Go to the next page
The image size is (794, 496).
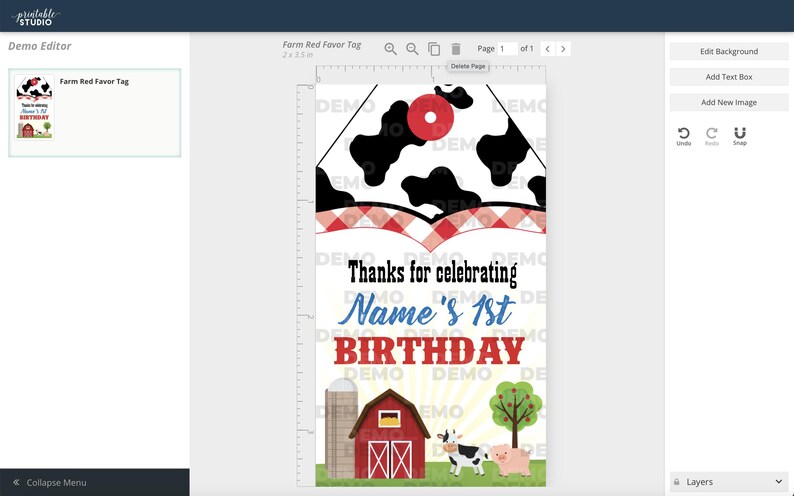click(563, 49)
